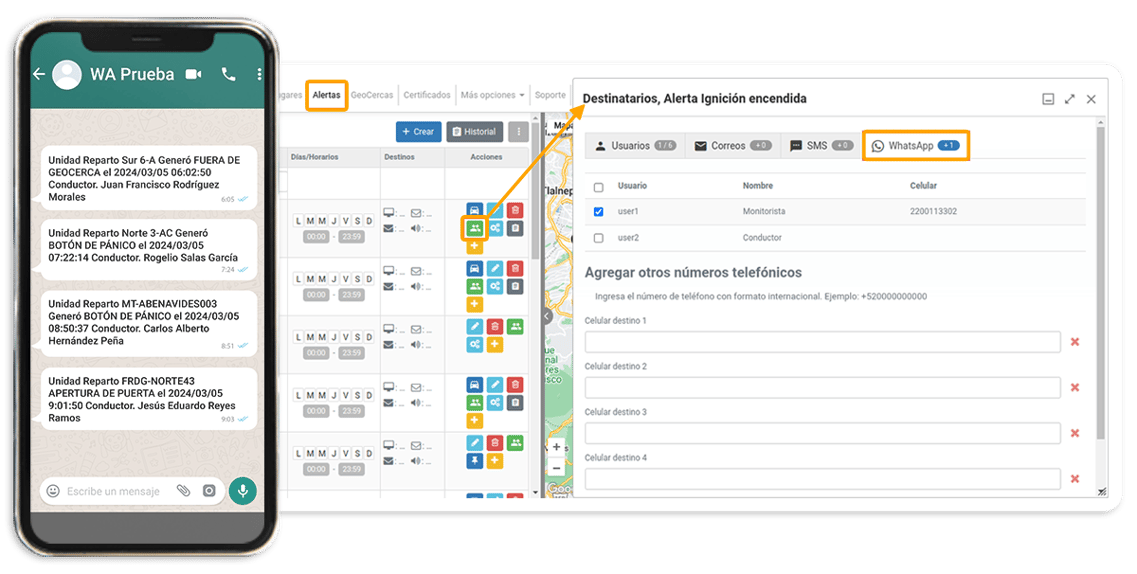Screen dimensions: 1137x574
Task: Switch to the GeoCercas tab
Action: click(x=372, y=95)
